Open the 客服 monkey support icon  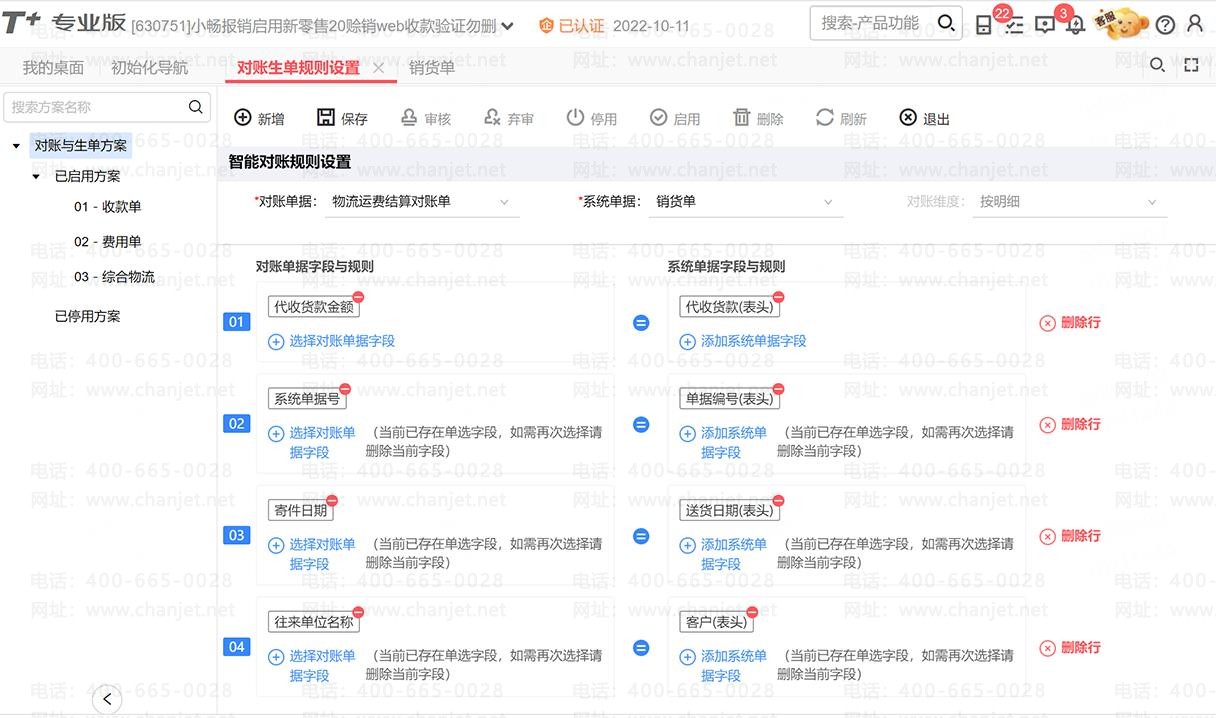coord(1120,23)
